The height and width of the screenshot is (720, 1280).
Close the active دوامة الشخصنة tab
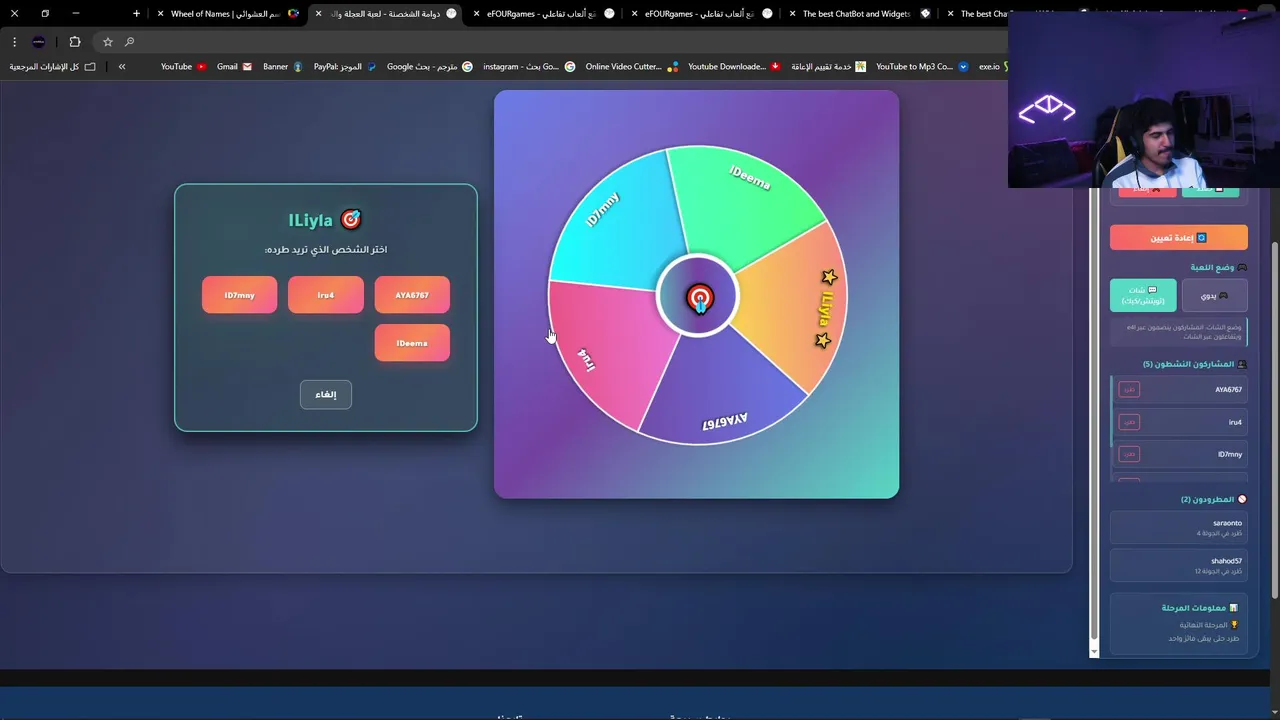318,14
